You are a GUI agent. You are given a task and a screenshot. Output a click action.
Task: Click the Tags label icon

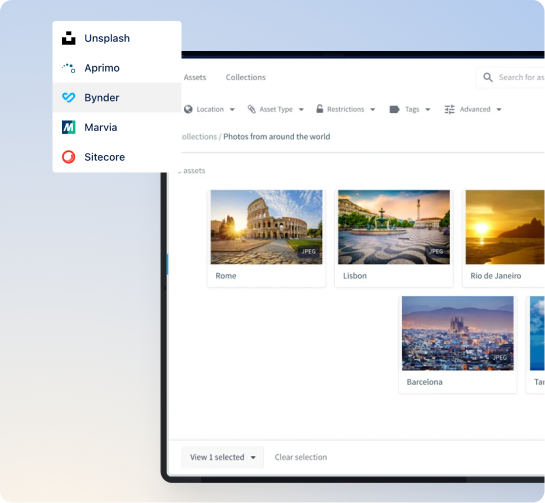tap(394, 109)
